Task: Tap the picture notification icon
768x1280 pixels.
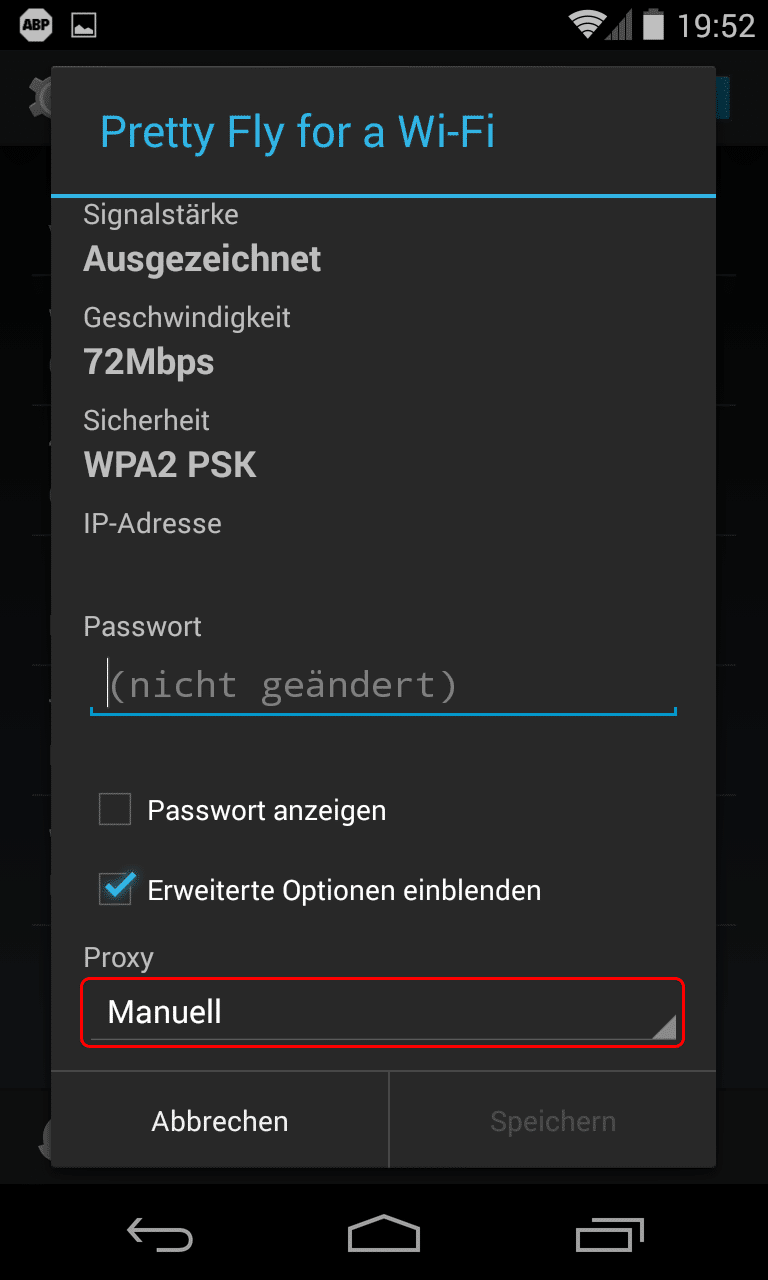Action: (x=84, y=26)
